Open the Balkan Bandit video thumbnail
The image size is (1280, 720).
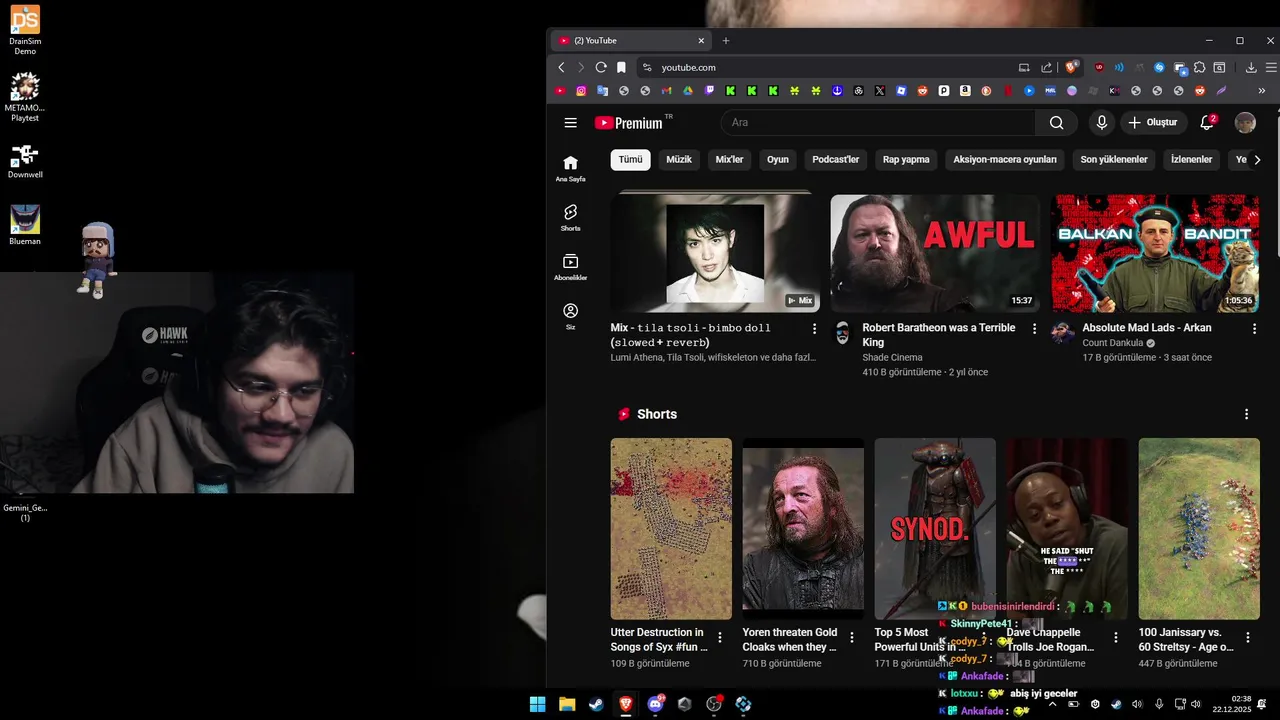[x=1155, y=254]
